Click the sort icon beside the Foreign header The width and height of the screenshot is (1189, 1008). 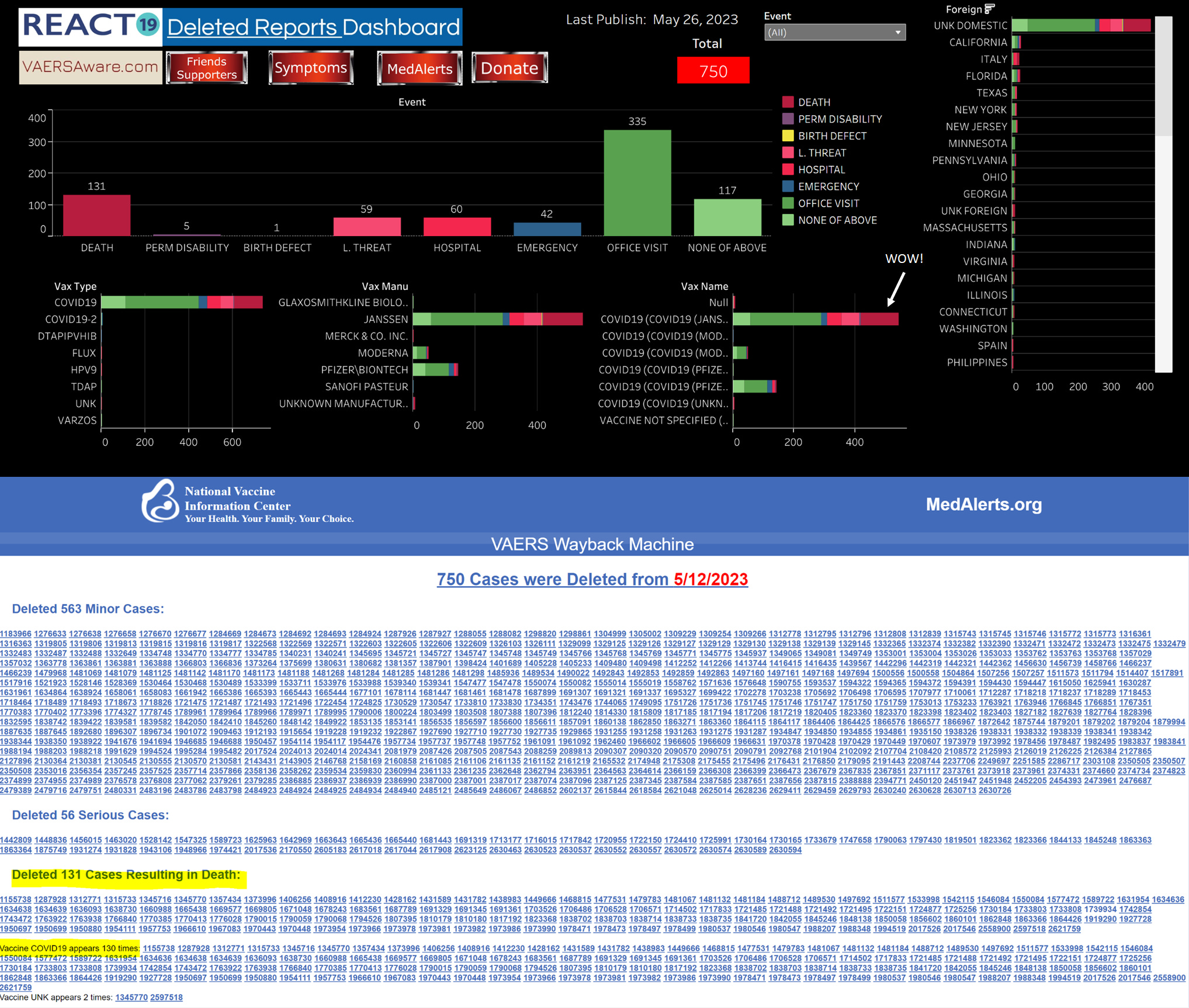coord(989,9)
